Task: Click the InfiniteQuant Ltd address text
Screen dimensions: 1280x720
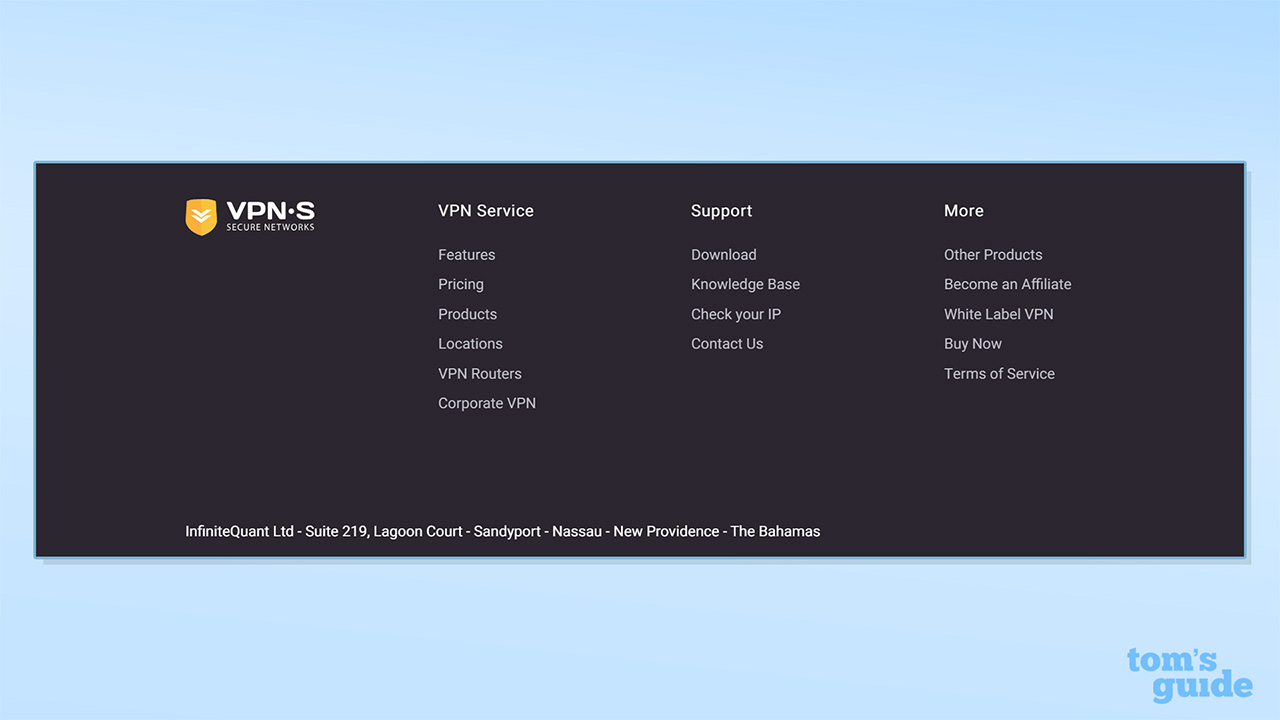Action: coord(502,532)
